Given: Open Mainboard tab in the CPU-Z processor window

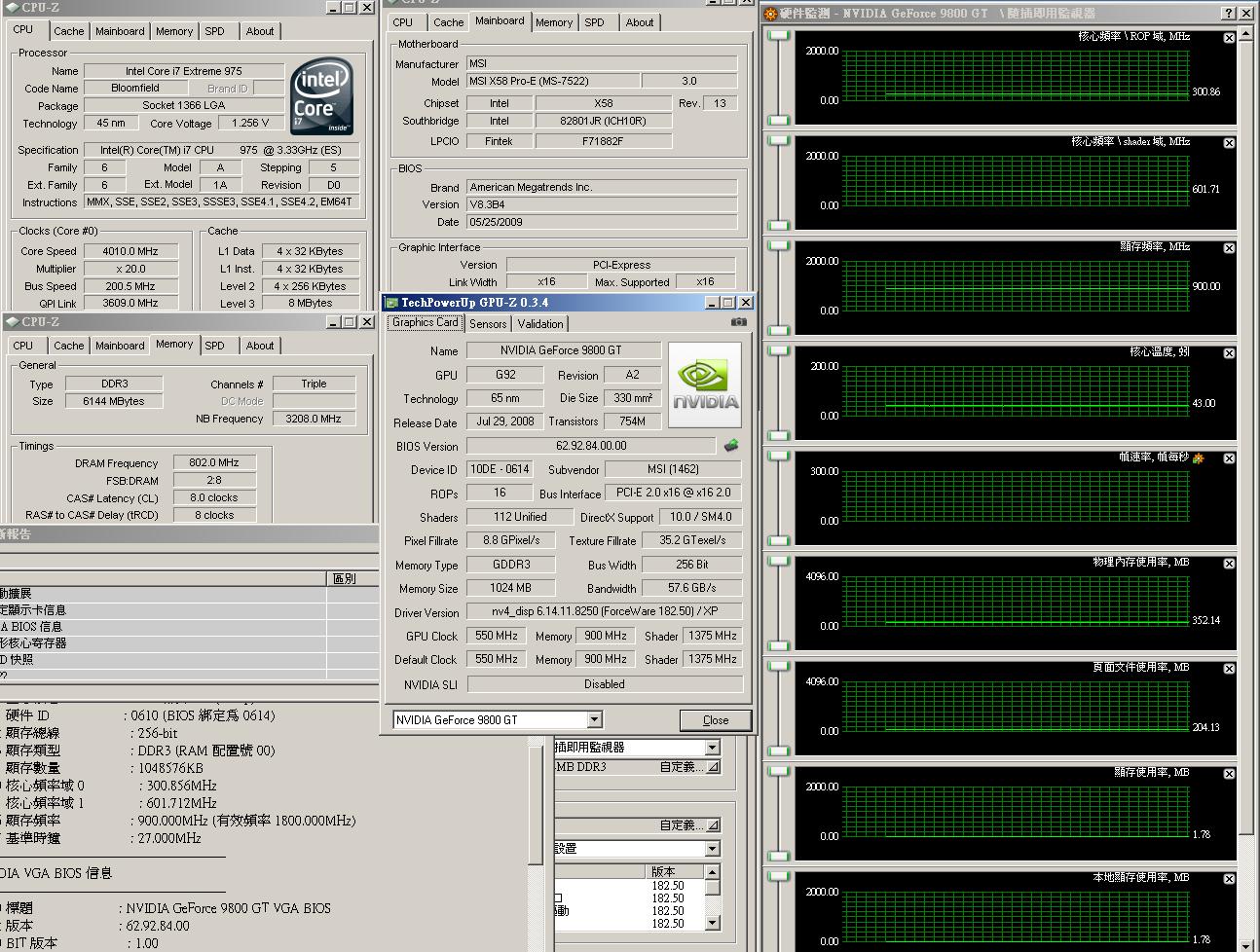Looking at the screenshot, I should [x=120, y=31].
